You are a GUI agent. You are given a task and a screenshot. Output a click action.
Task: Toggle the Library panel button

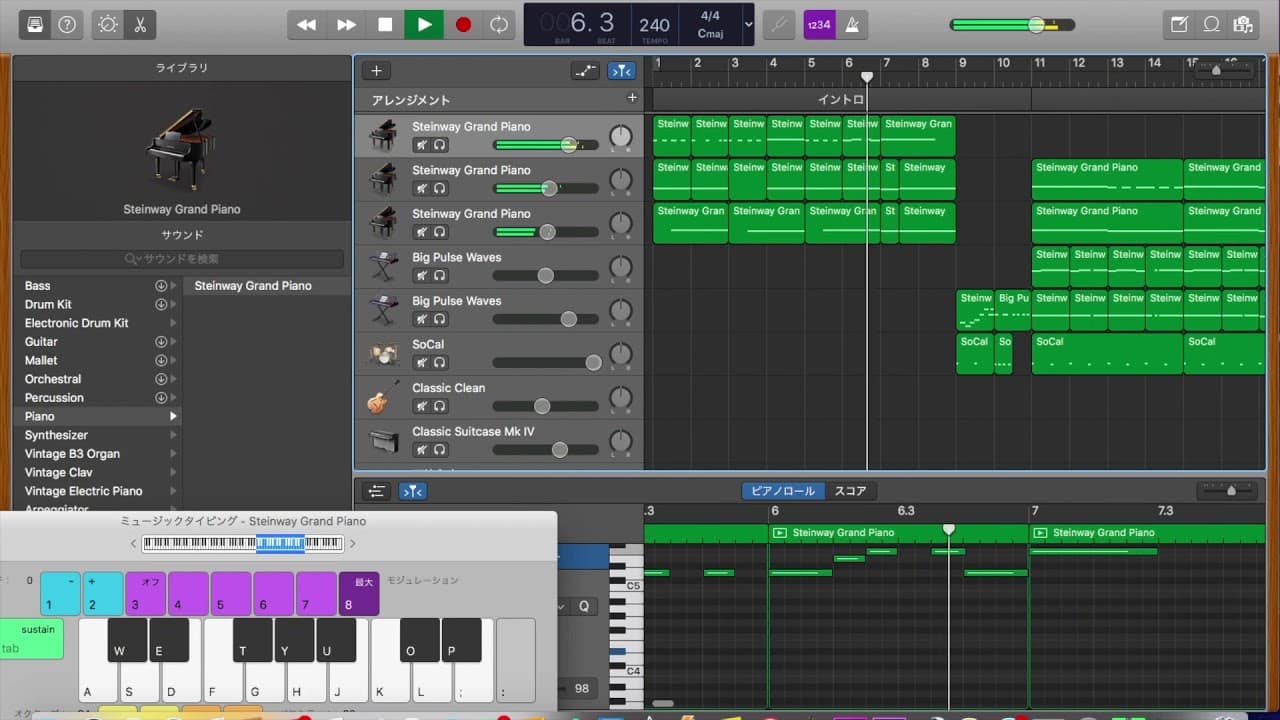(36, 25)
